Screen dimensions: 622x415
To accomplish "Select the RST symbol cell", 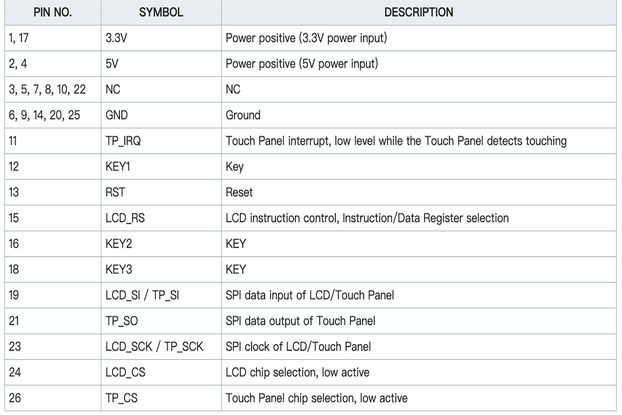I will tap(161, 192).
